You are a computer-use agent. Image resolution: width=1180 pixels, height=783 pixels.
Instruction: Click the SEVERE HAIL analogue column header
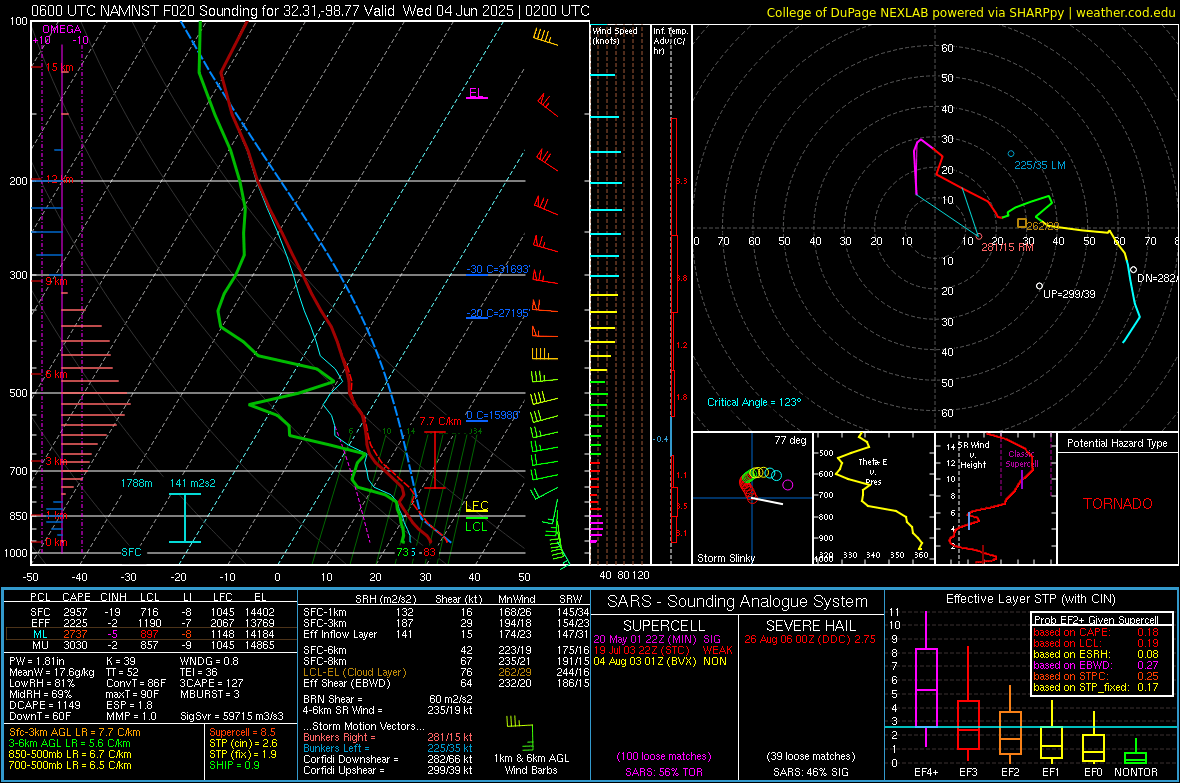tap(810, 626)
